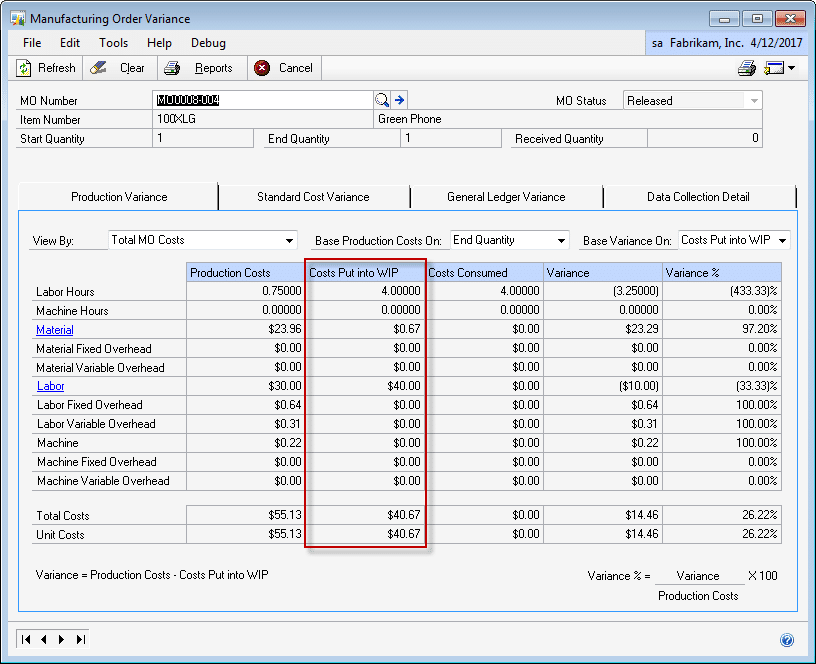Click the Material link

coord(55,330)
